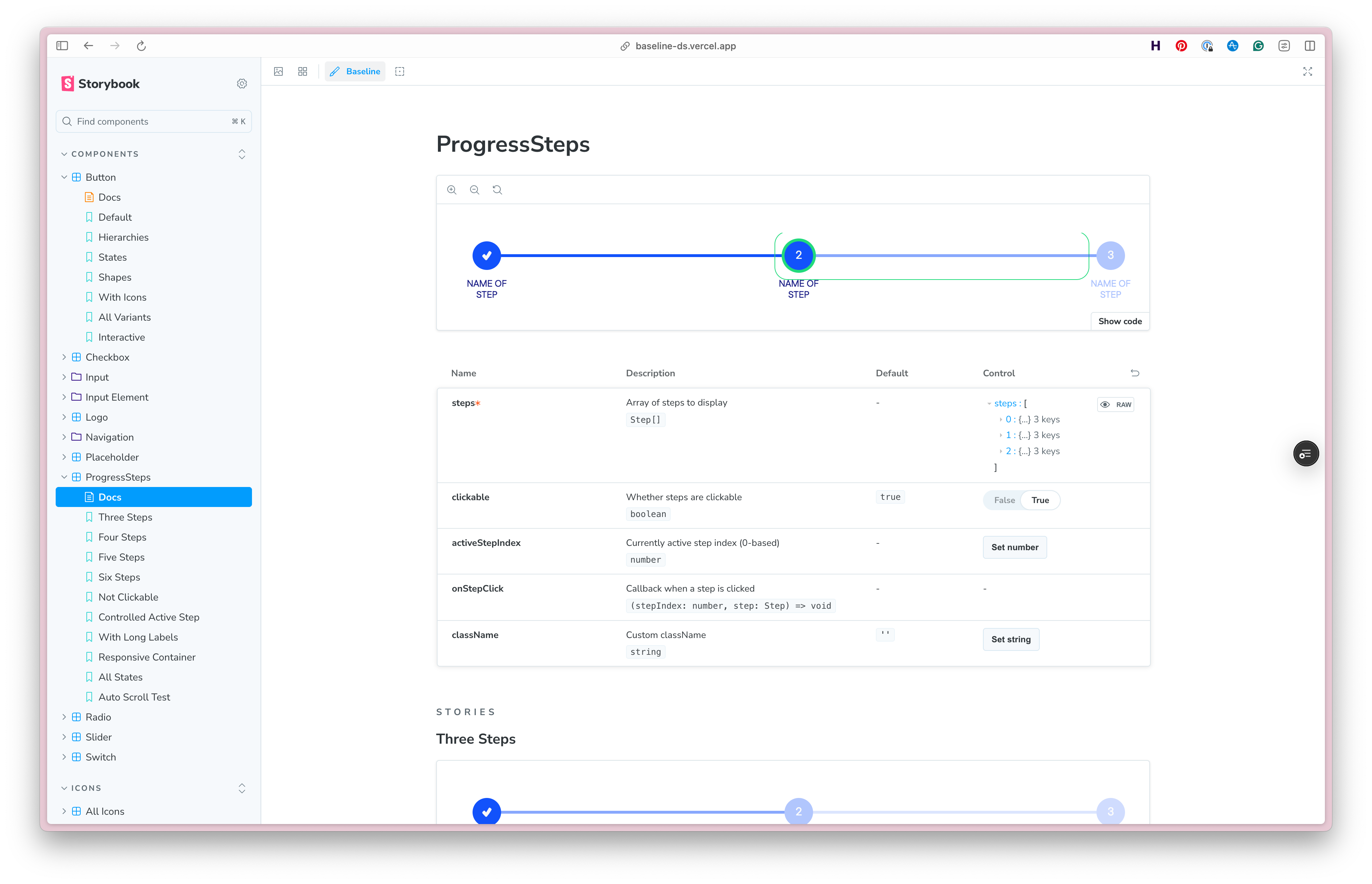The width and height of the screenshot is (1372, 884).
Task: Click the zoom in icon in preview
Action: coord(452,190)
